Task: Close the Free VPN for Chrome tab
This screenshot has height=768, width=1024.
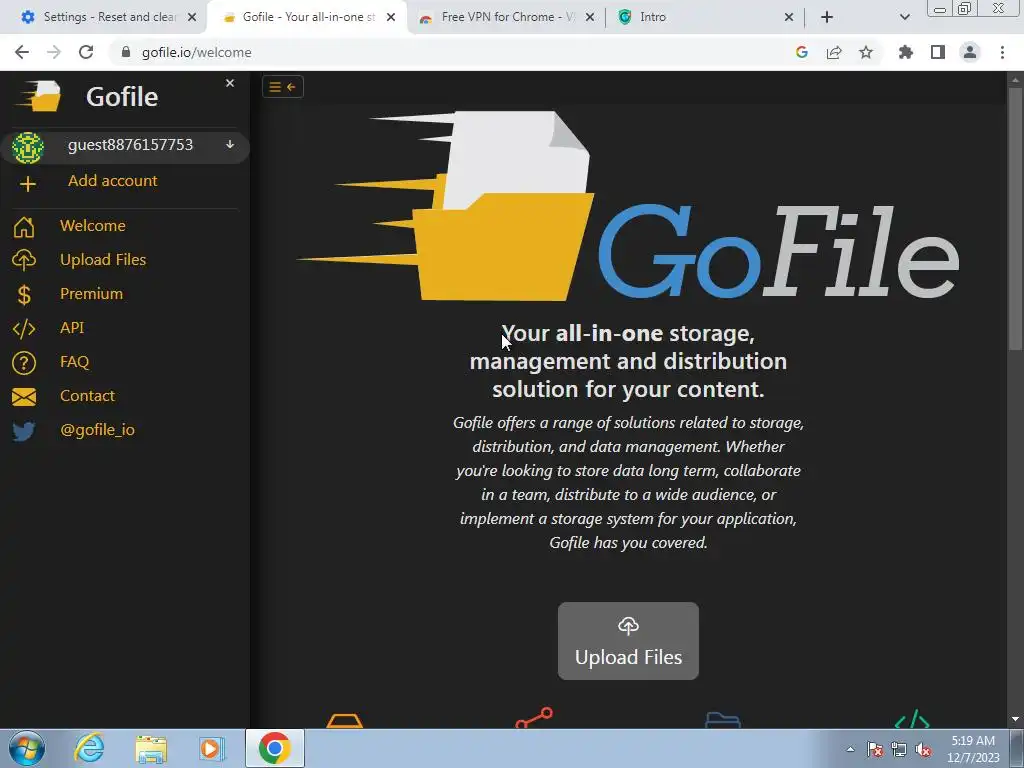Action: pyautogui.click(x=590, y=17)
